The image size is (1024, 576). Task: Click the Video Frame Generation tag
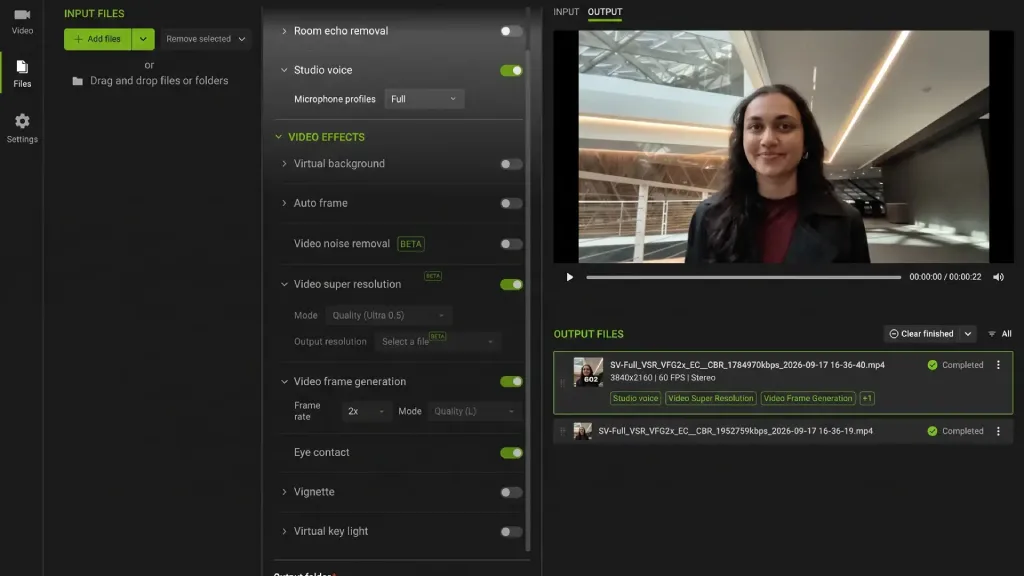pyautogui.click(x=808, y=398)
